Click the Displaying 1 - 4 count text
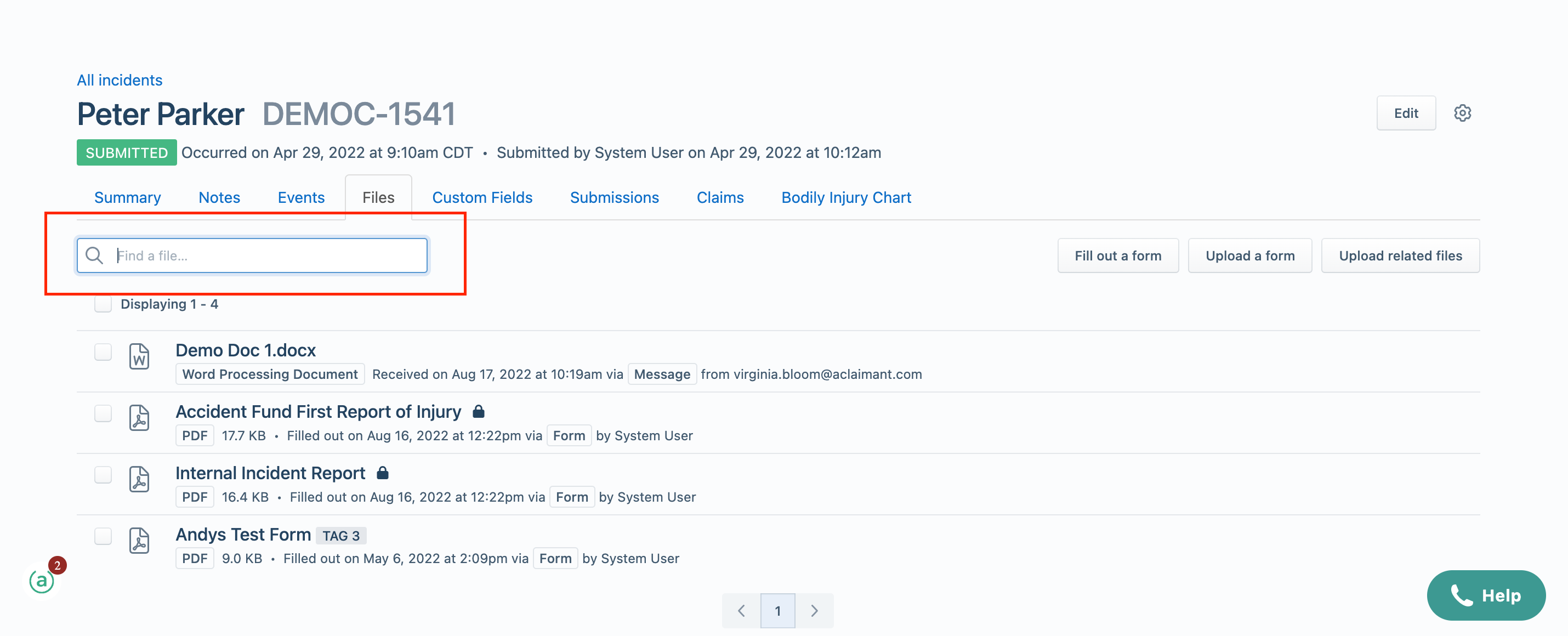The image size is (1568, 636). coord(169,304)
